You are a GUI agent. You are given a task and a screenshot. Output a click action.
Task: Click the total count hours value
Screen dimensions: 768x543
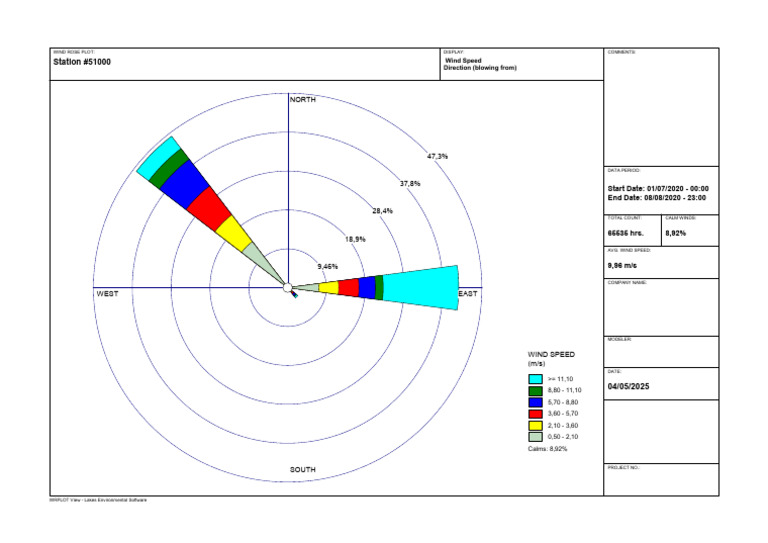coord(625,234)
